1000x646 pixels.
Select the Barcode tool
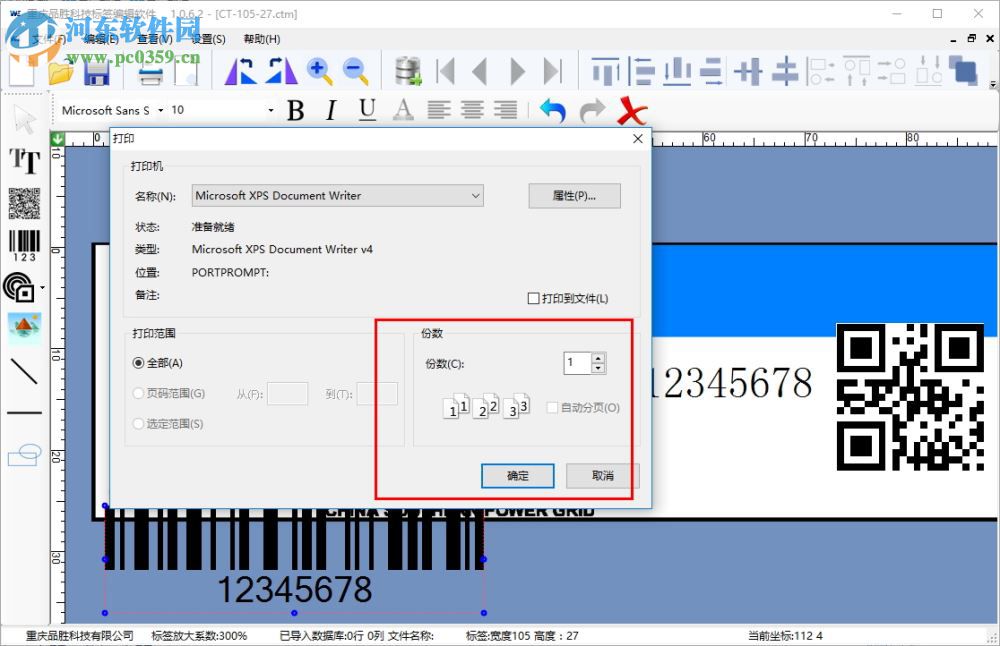click(24, 243)
